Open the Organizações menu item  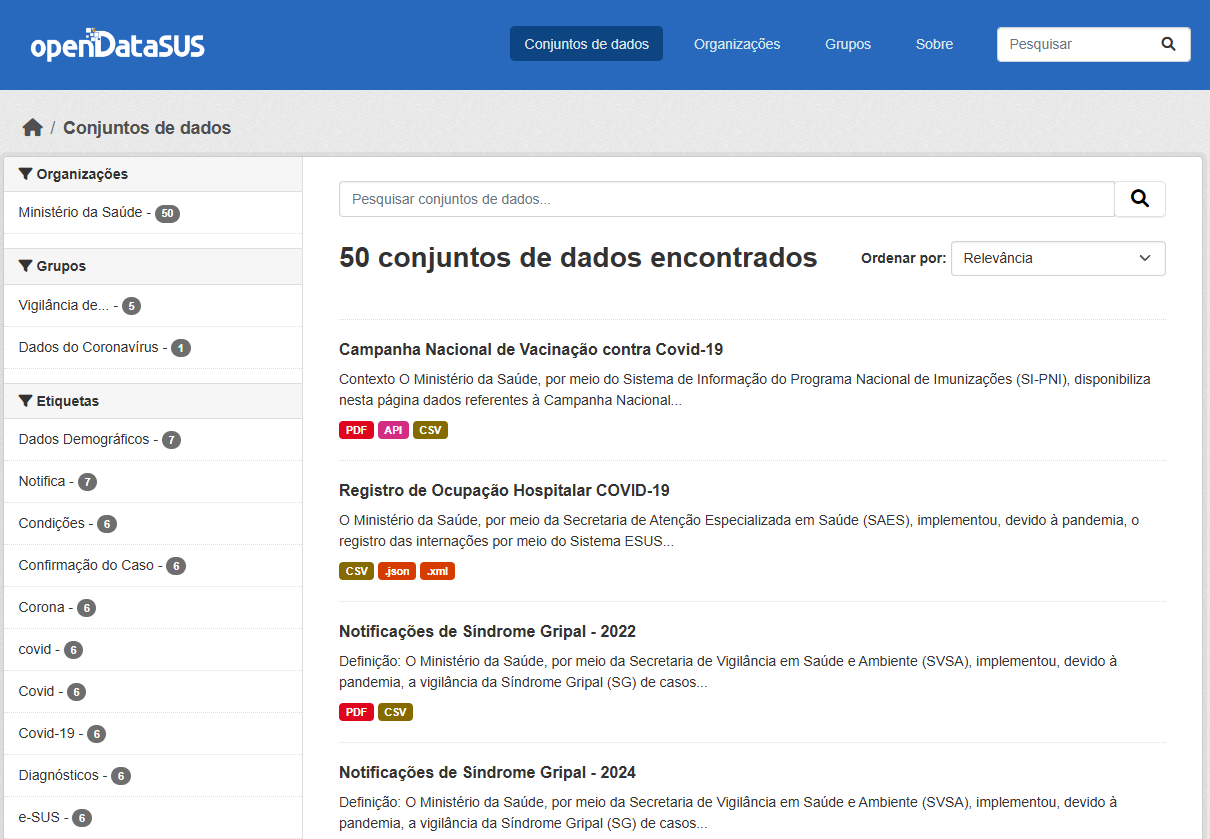pyautogui.click(x=737, y=44)
